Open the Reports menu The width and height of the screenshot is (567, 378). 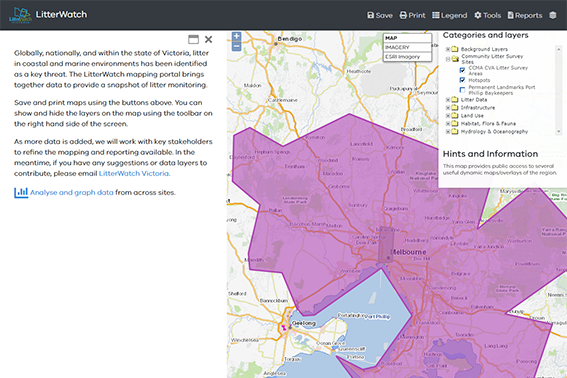pos(525,15)
